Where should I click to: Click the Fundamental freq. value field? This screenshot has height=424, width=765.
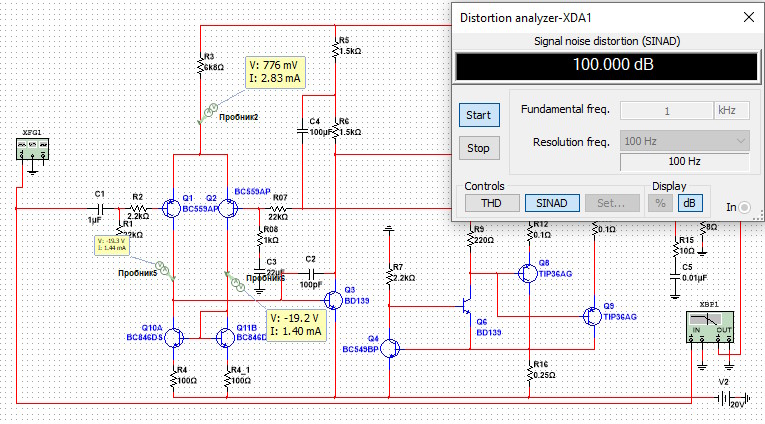coord(664,111)
